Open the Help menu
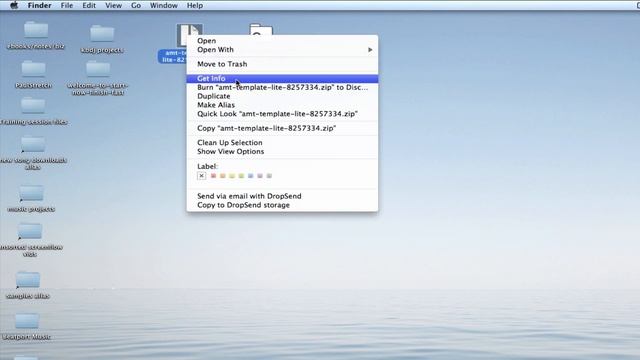The width and height of the screenshot is (640, 360). click(195, 5)
